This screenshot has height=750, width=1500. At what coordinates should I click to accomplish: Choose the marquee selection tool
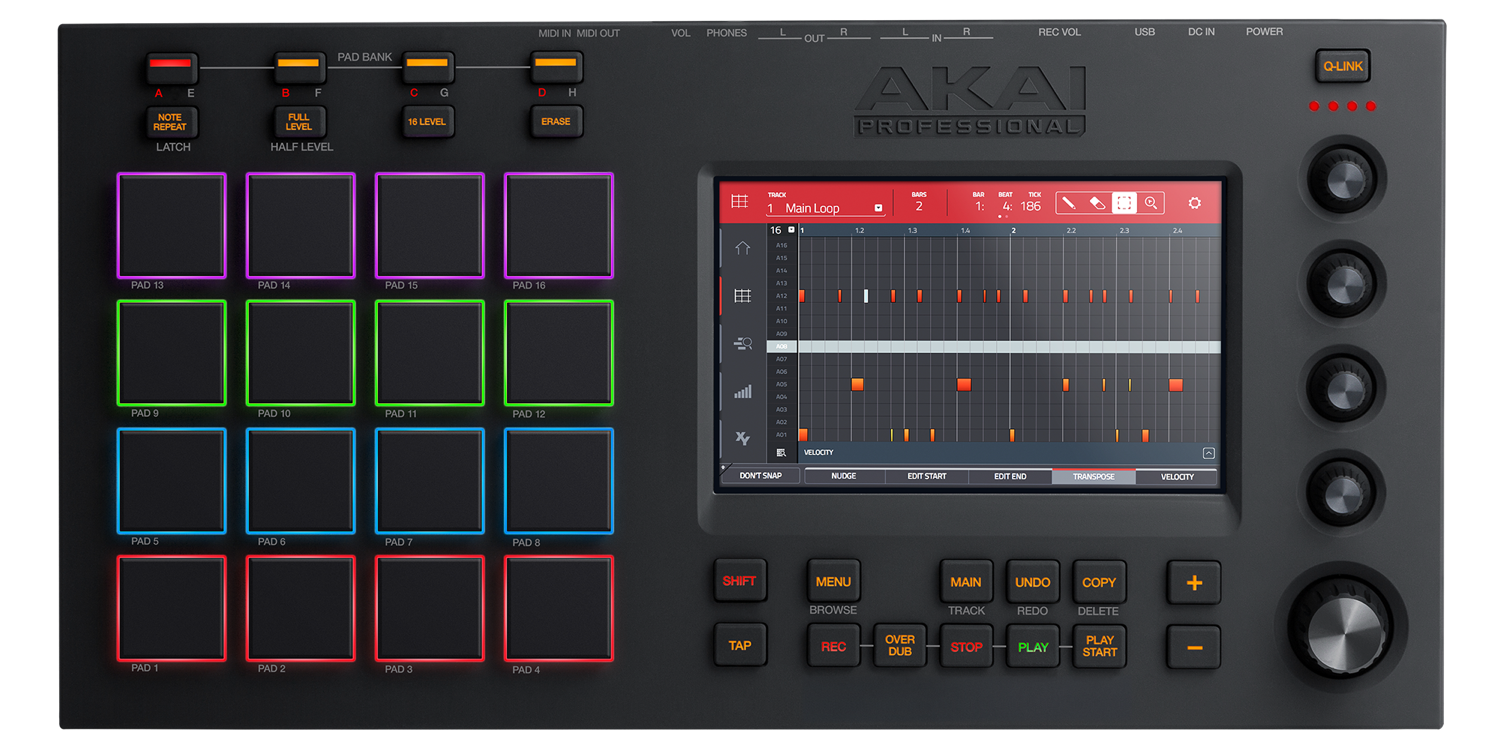[x=1124, y=203]
